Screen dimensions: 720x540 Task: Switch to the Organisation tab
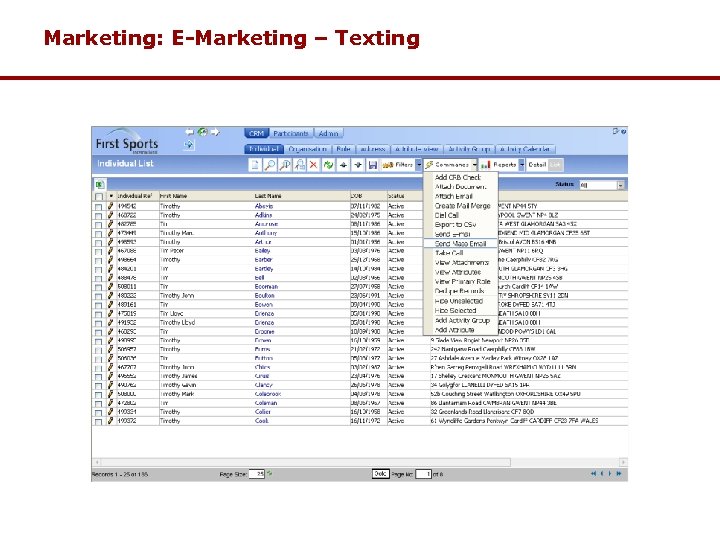tap(307, 149)
